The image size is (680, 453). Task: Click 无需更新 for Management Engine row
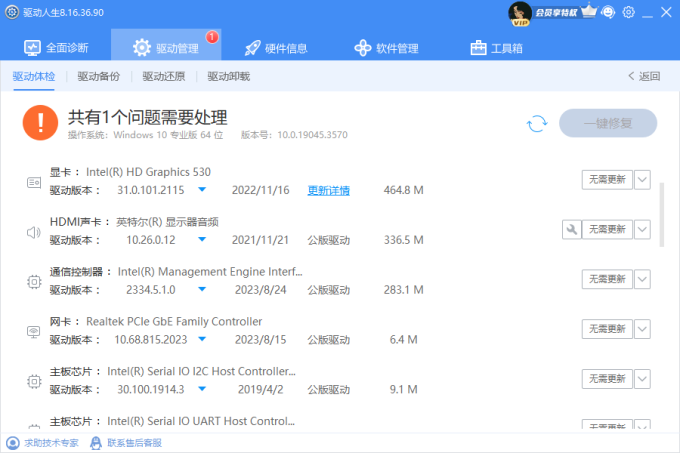607,279
